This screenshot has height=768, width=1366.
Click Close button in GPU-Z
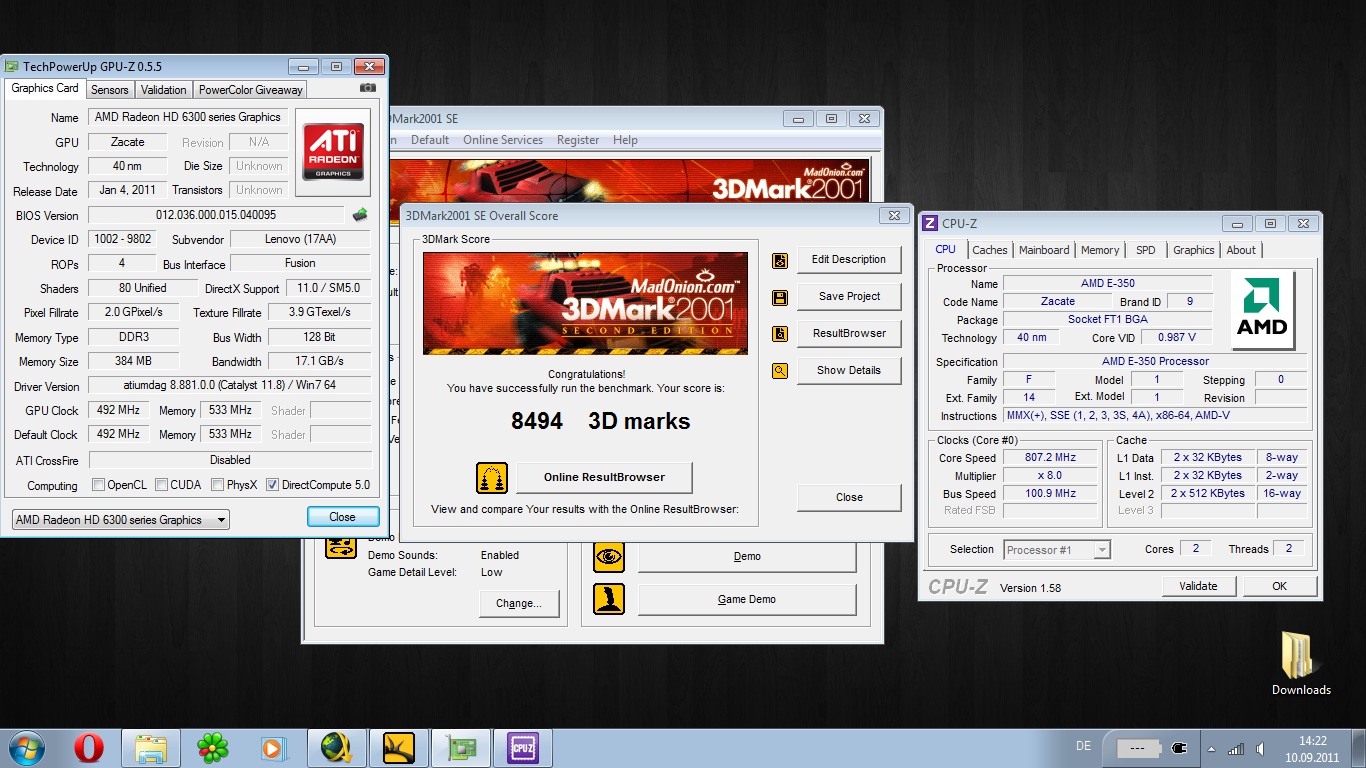[343, 517]
